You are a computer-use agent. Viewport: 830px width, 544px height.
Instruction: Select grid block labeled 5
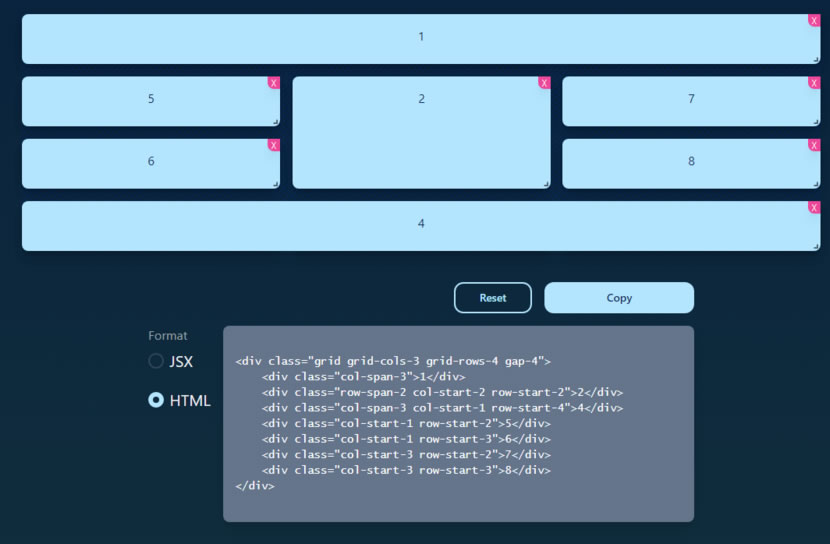tap(151, 101)
